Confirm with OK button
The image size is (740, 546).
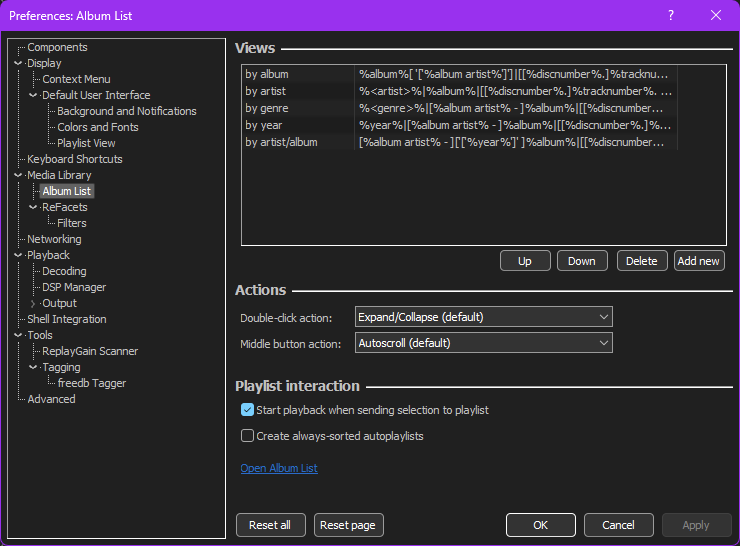pyautogui.click(x=540, y=525)
